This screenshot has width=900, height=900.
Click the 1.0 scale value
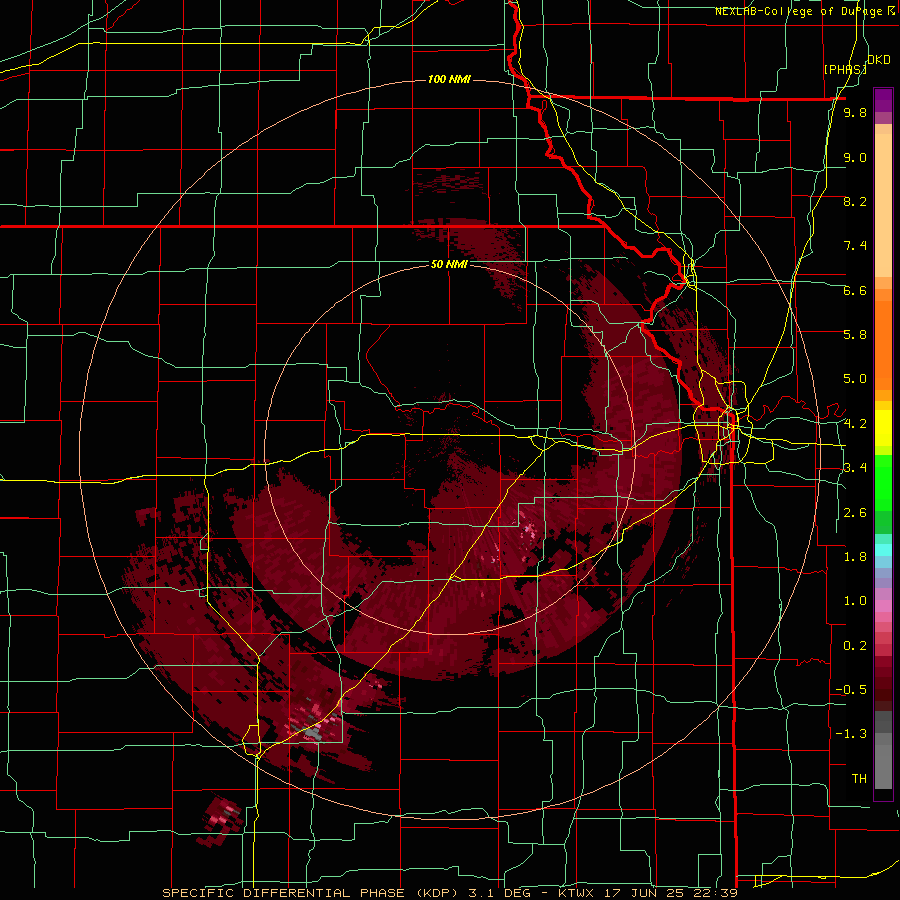pyautogui.click(x=855, y=601)
